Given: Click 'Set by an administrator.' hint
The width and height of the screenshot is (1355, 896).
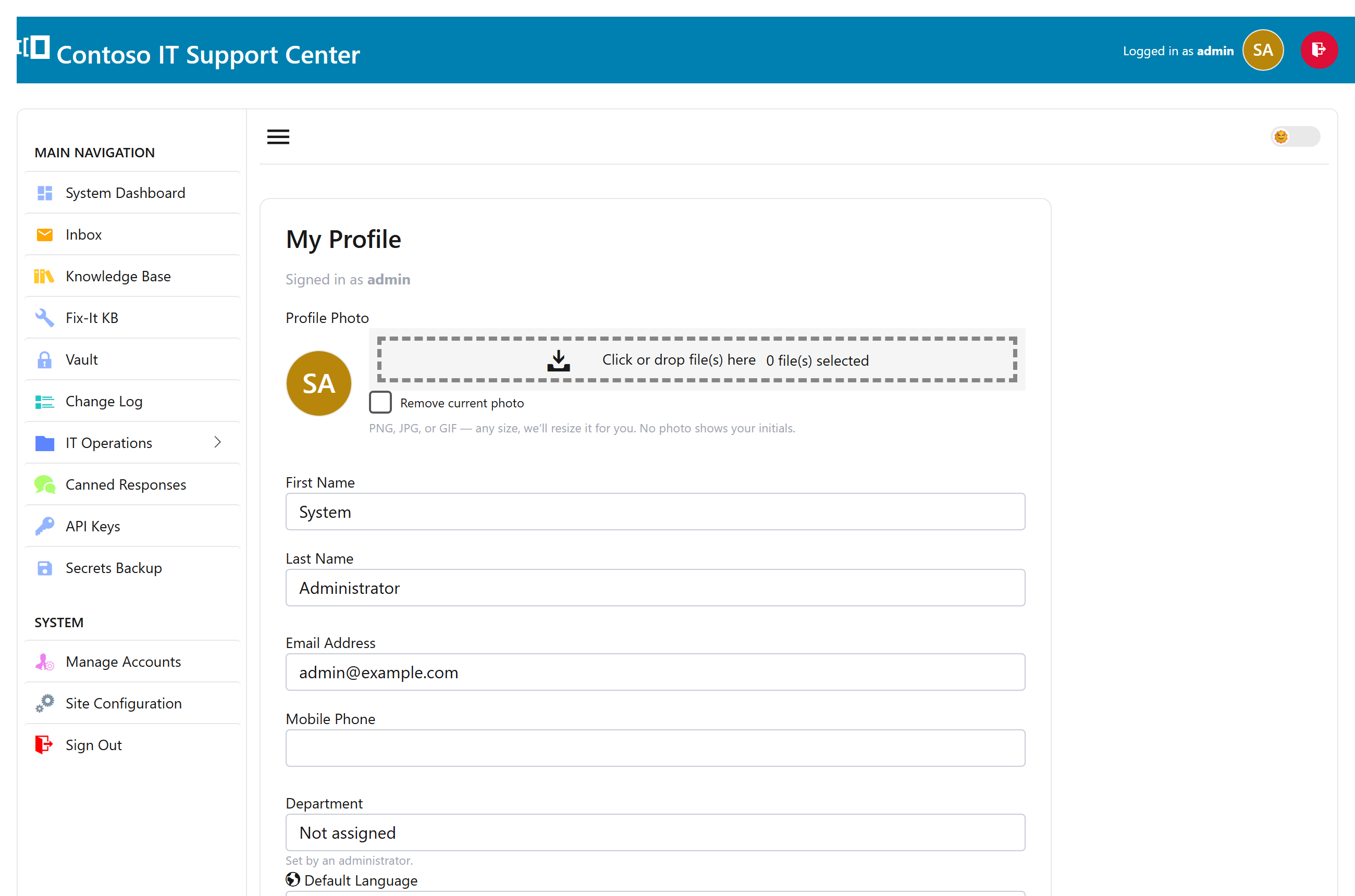Looking at the screenshot, I should [349, 861].
